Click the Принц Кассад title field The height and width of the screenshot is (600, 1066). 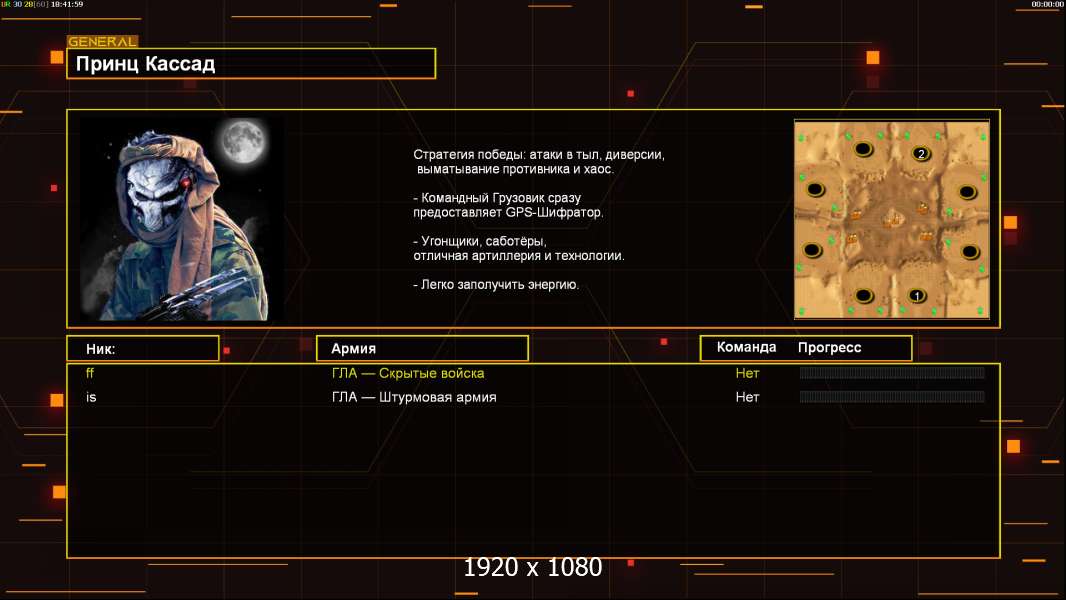(x=251, y=64)
